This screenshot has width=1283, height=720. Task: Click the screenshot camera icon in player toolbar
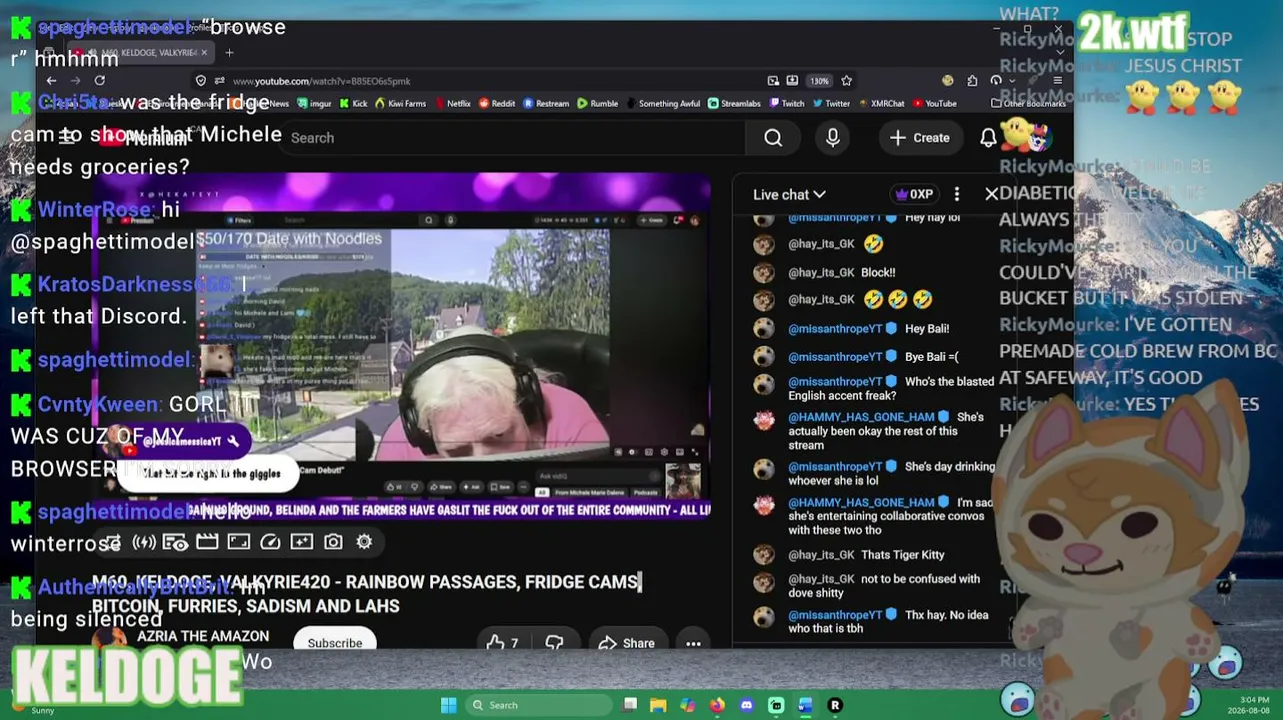click(x=333, y=542)
